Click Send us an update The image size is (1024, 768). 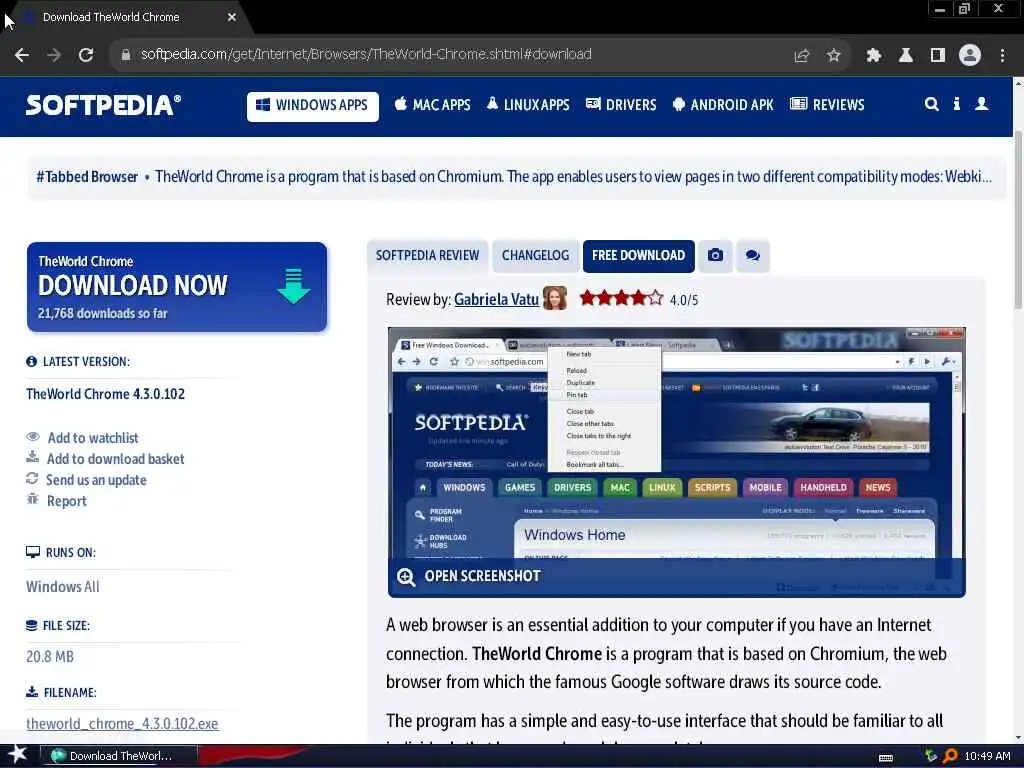(x=96, y=480)
